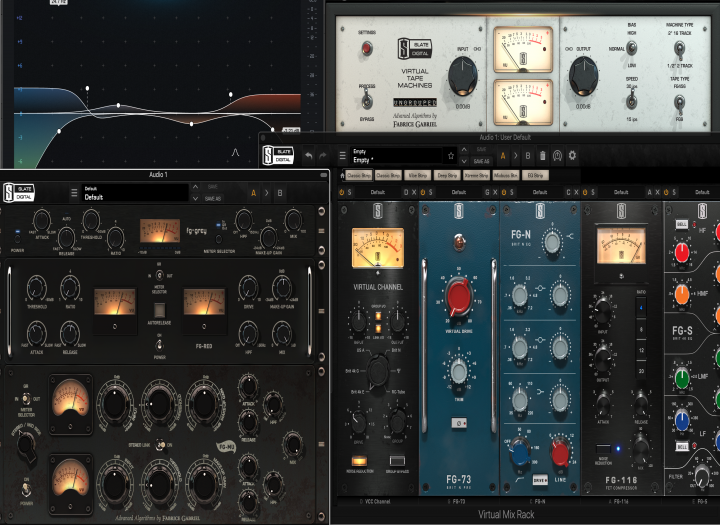The height and width of the screenshot is (525, 720).
Task: Undo last change in Virtual Mix Rack
Action: click(309, 156)
